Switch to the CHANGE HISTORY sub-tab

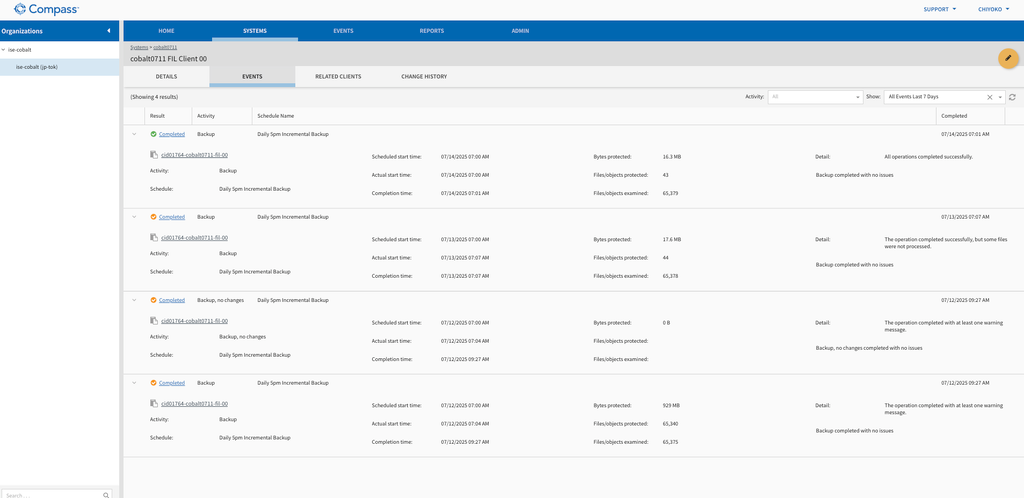click(424, 76)
